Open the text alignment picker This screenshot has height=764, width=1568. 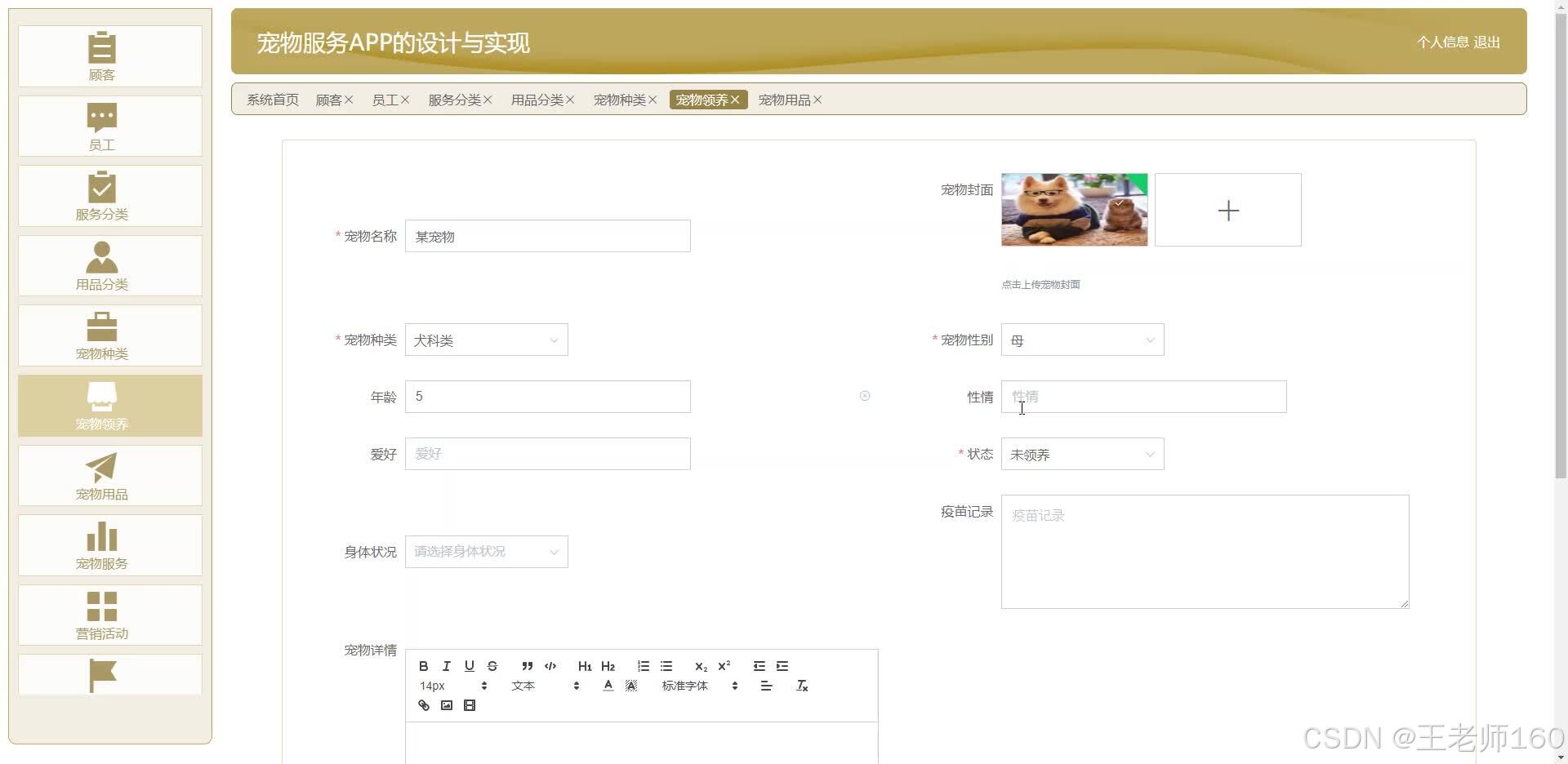pos(766,686)
